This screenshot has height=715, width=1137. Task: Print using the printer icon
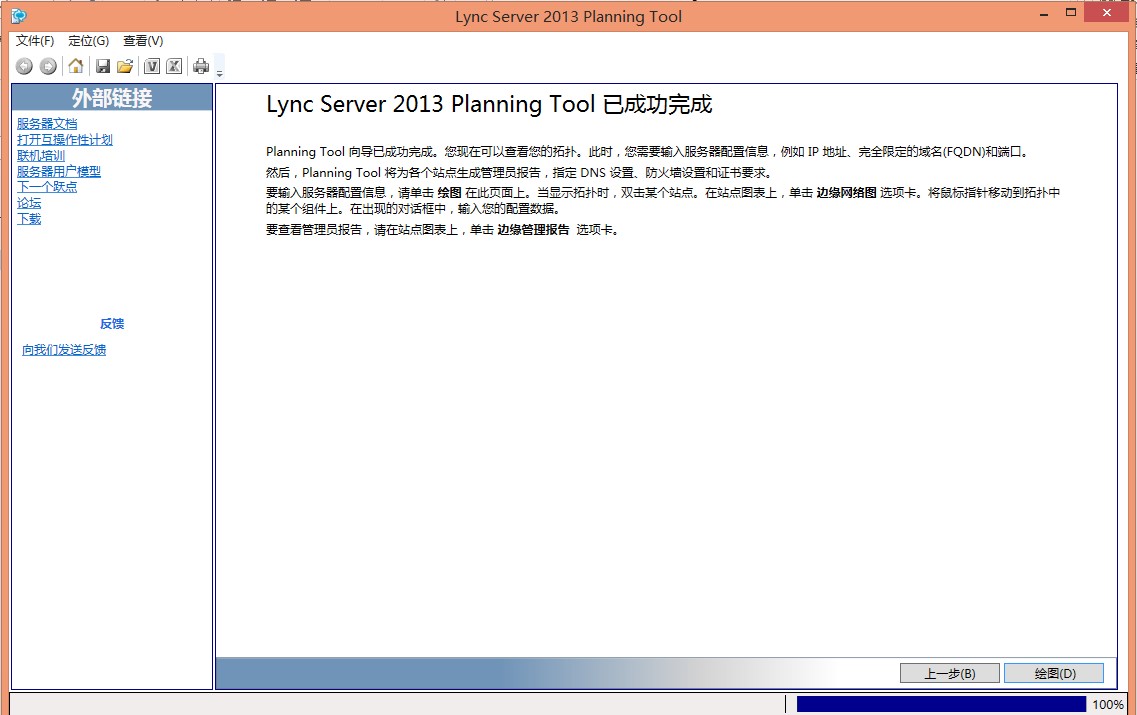tap(201, 66)
